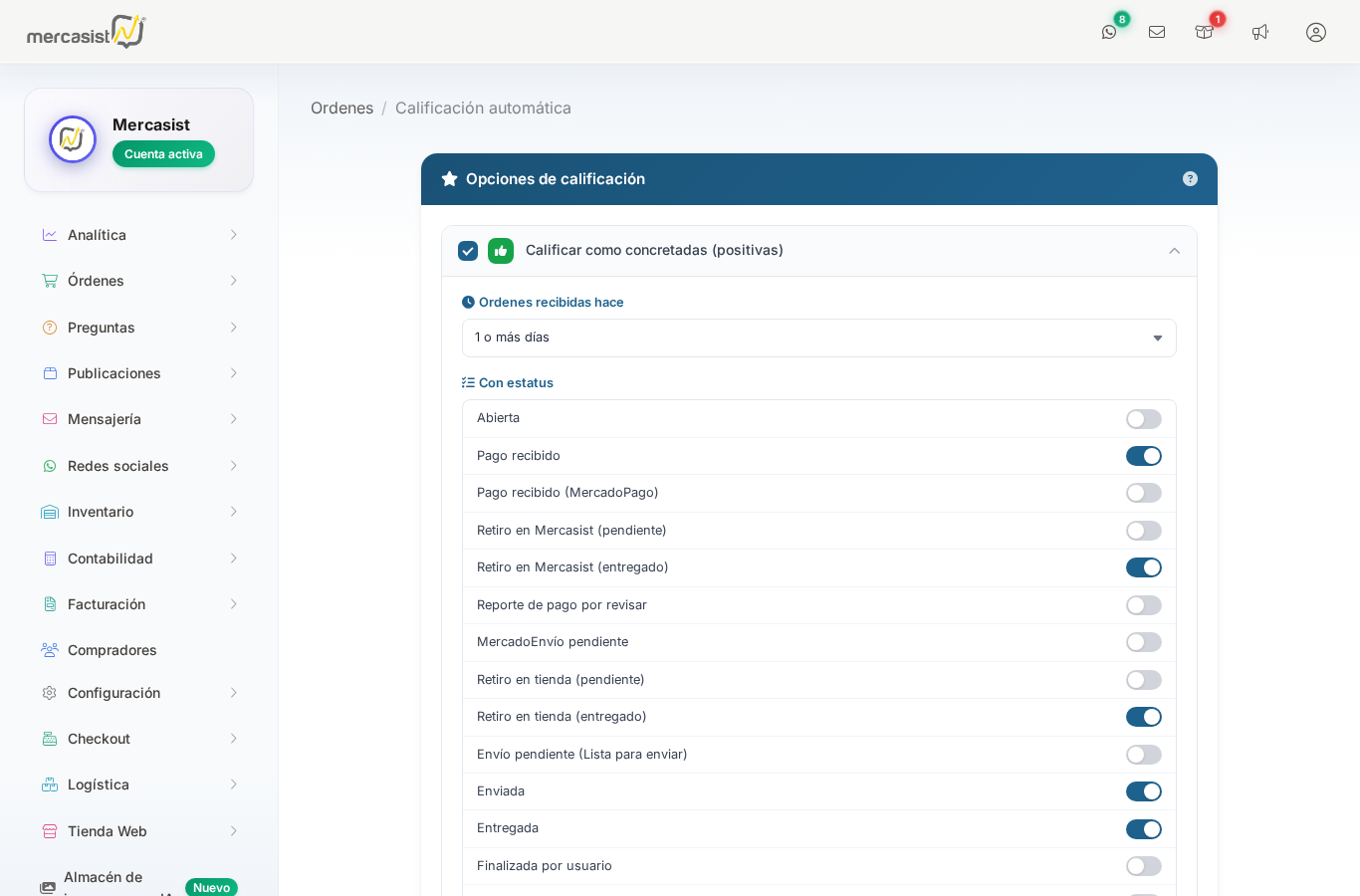Turn off the Enviada status toggle
Image resolution: width=1360 pixels, height=896 pixels.
1143,791
